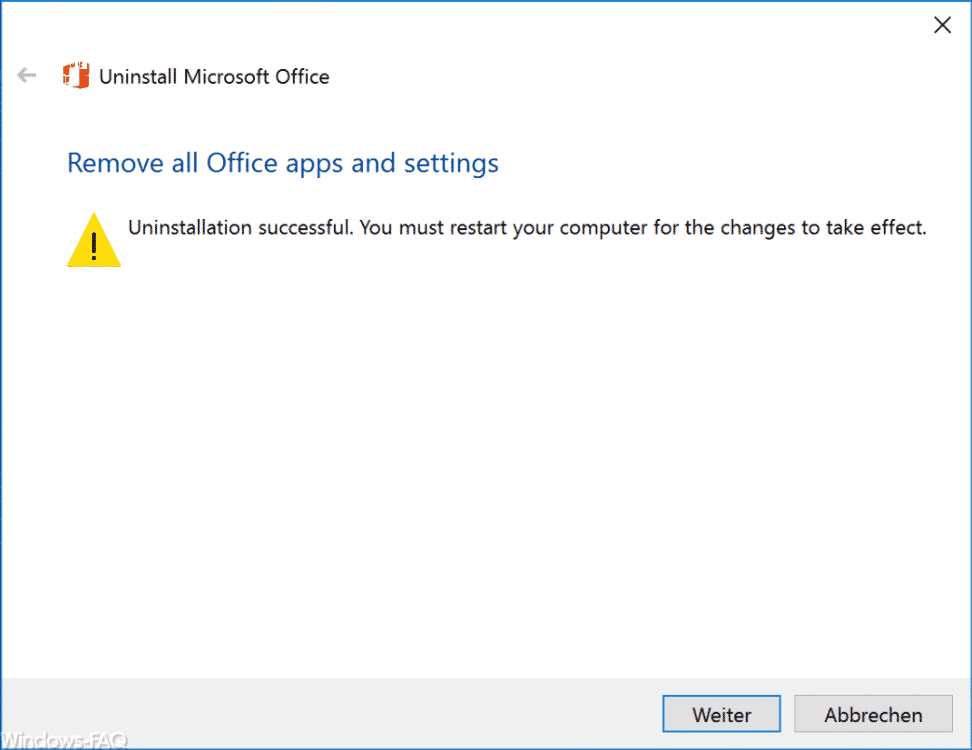
Task: Select the 'Uninstall Microsoft Office' title text
Action: pyautogui.click(x=214, y=77)
